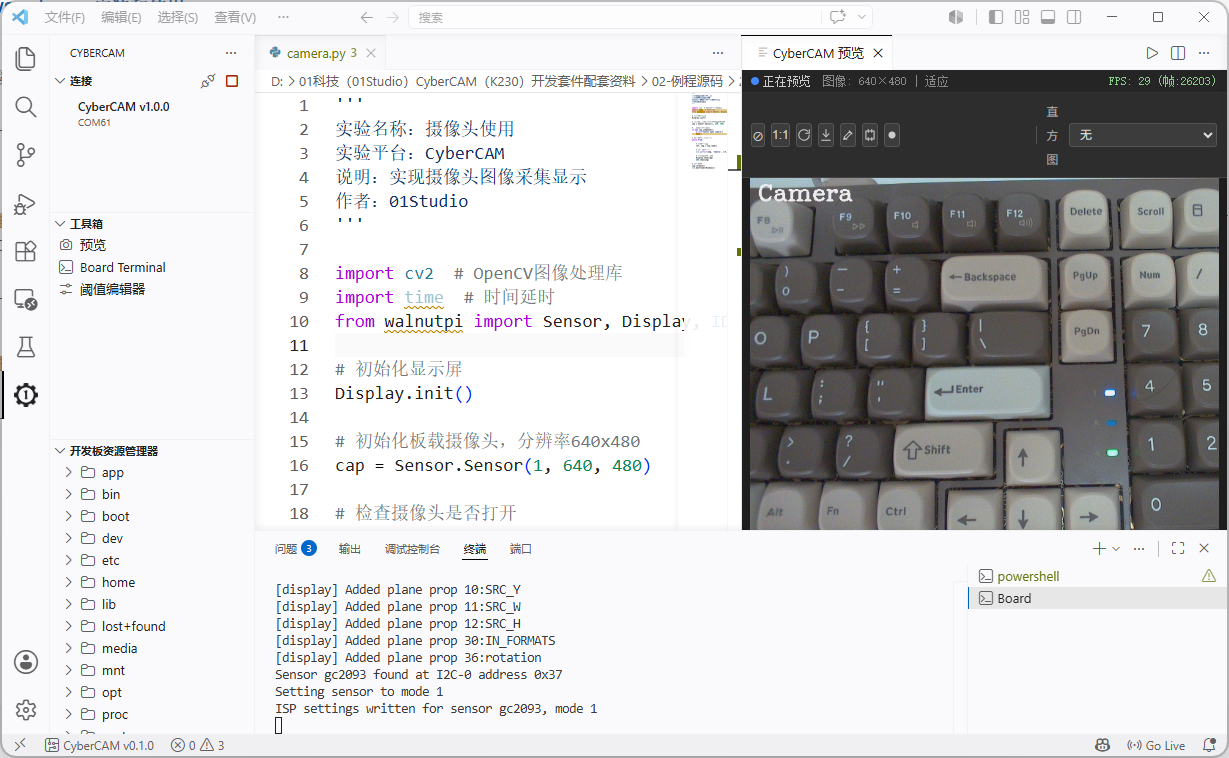Open the Extensions view in activity bar

[x=26, y=251]
